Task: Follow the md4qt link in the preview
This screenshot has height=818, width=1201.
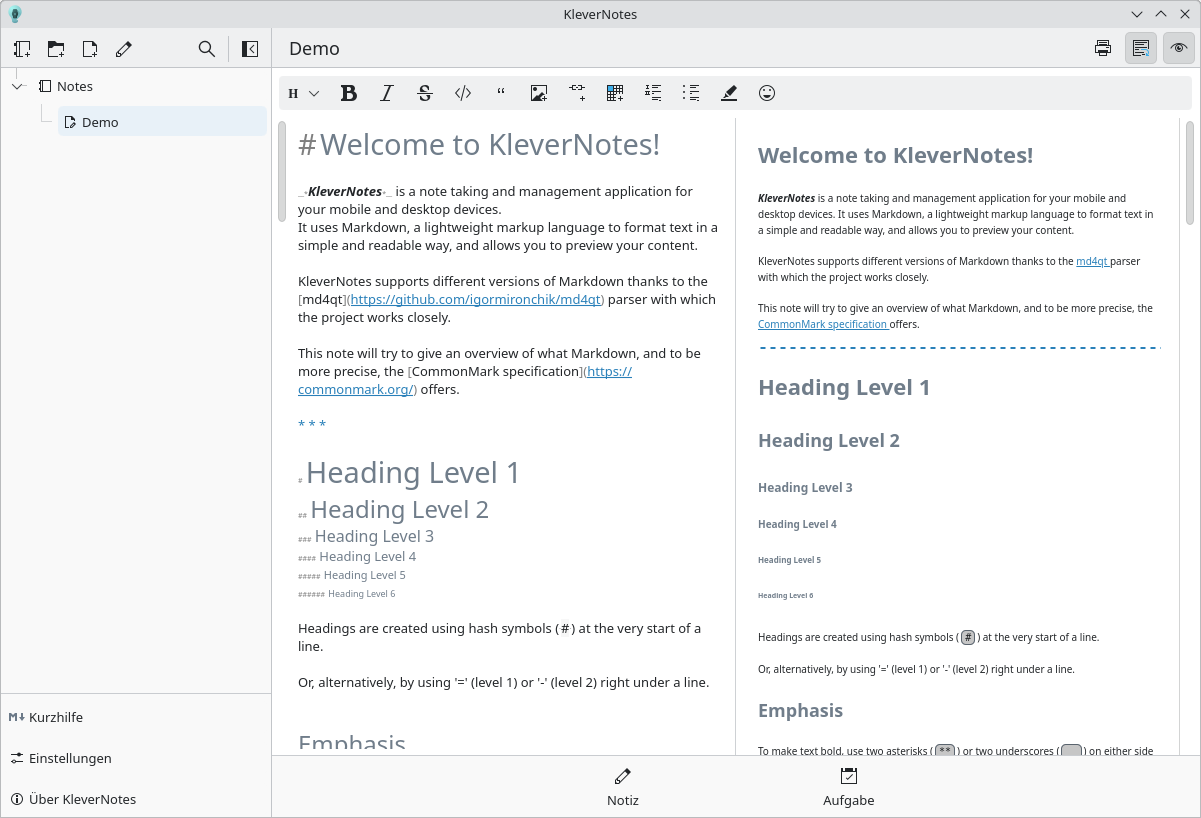Action: [x=1090, y=261]
